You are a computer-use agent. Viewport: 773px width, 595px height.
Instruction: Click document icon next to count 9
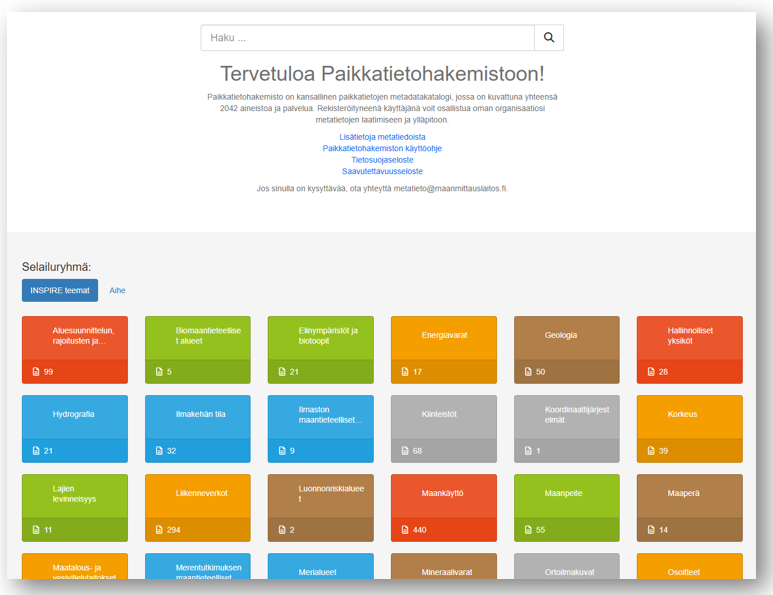[x=281, y=451]
